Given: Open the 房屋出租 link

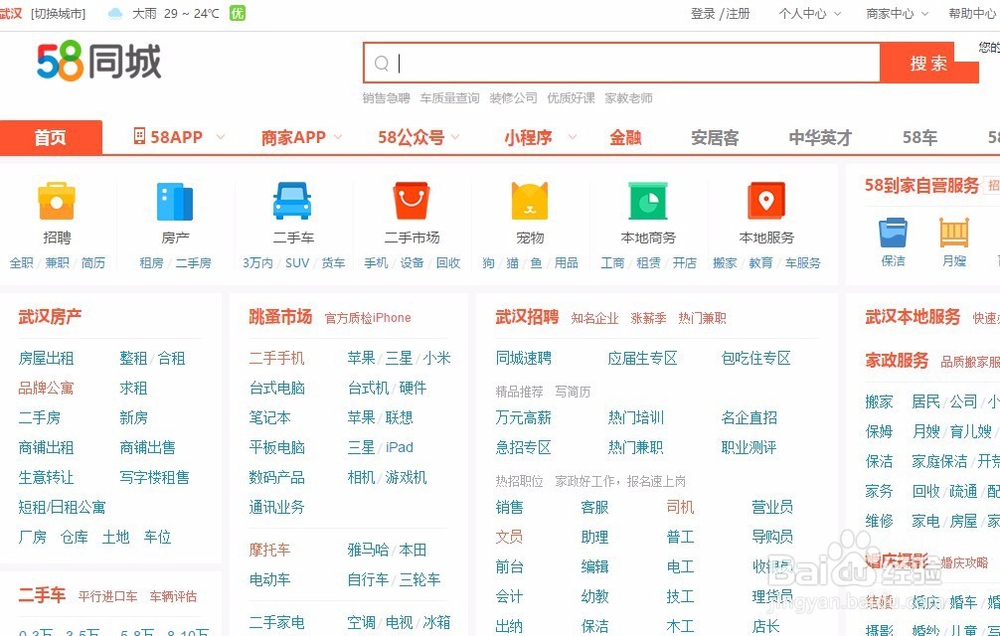Looking at the screenshot, I should point(46,359).
